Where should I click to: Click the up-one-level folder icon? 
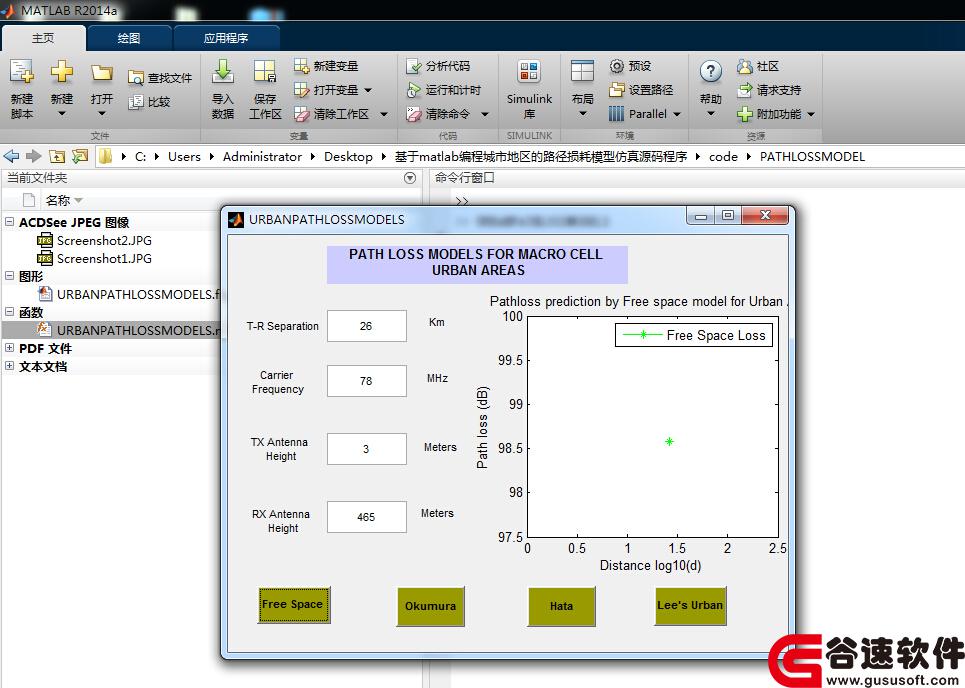click(x=57, y=156)
